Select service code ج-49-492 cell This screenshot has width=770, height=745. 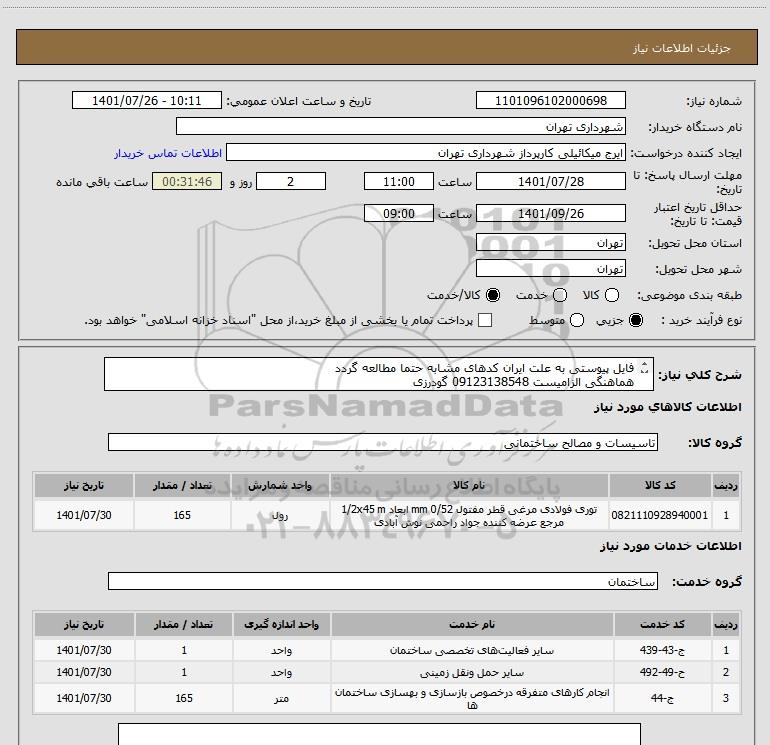point(662,672)
